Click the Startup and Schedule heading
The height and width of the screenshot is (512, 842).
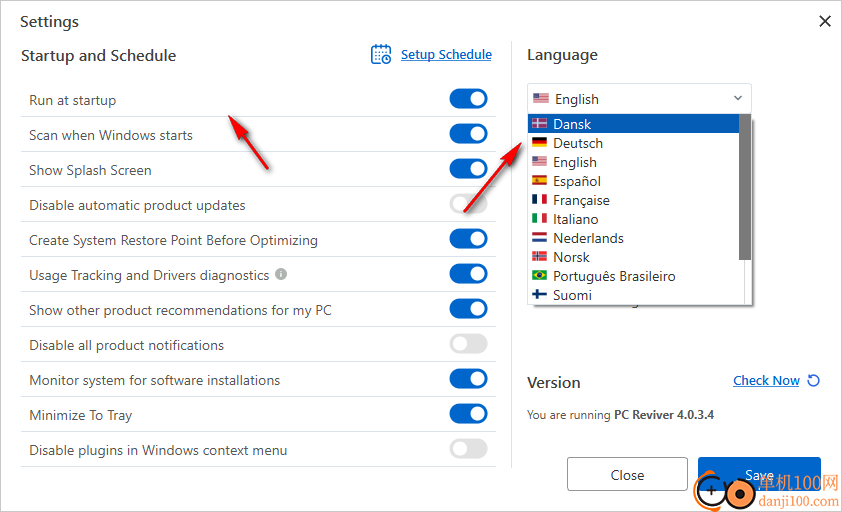coord(98,56)
